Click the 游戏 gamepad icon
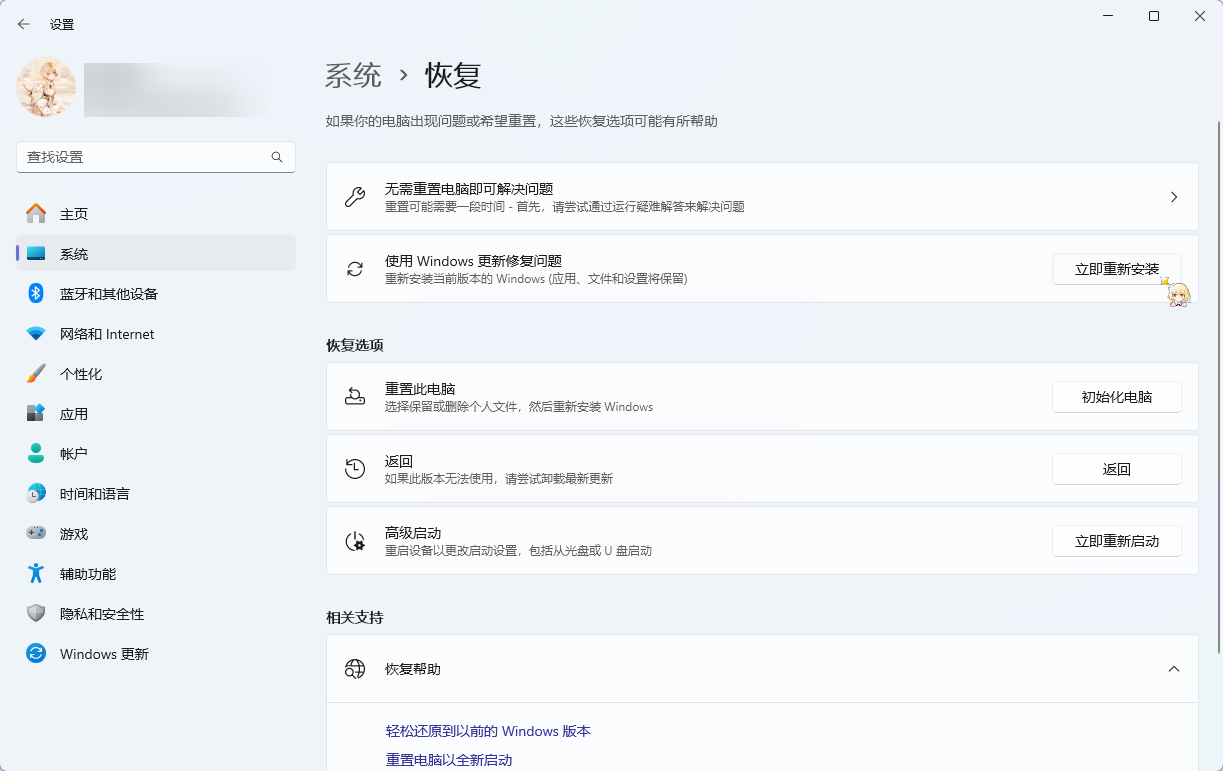This screenshot has height=771, width=1223. click(36, 534)
